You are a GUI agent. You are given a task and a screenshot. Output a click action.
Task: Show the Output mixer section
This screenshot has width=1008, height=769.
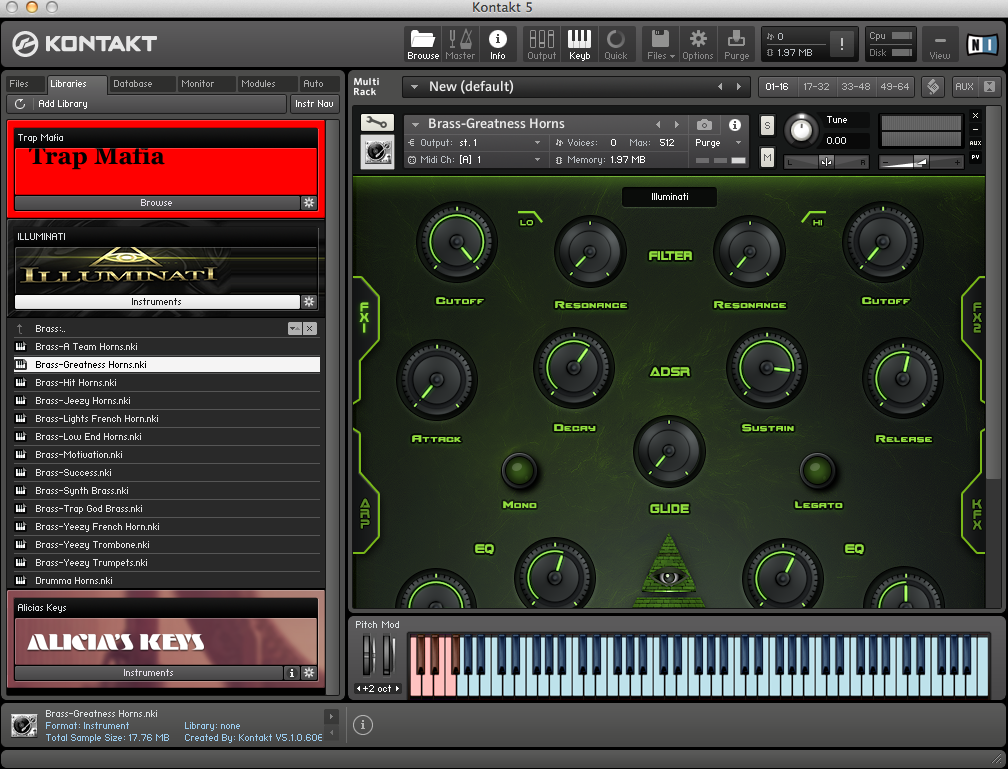click(x=541, y=44)
